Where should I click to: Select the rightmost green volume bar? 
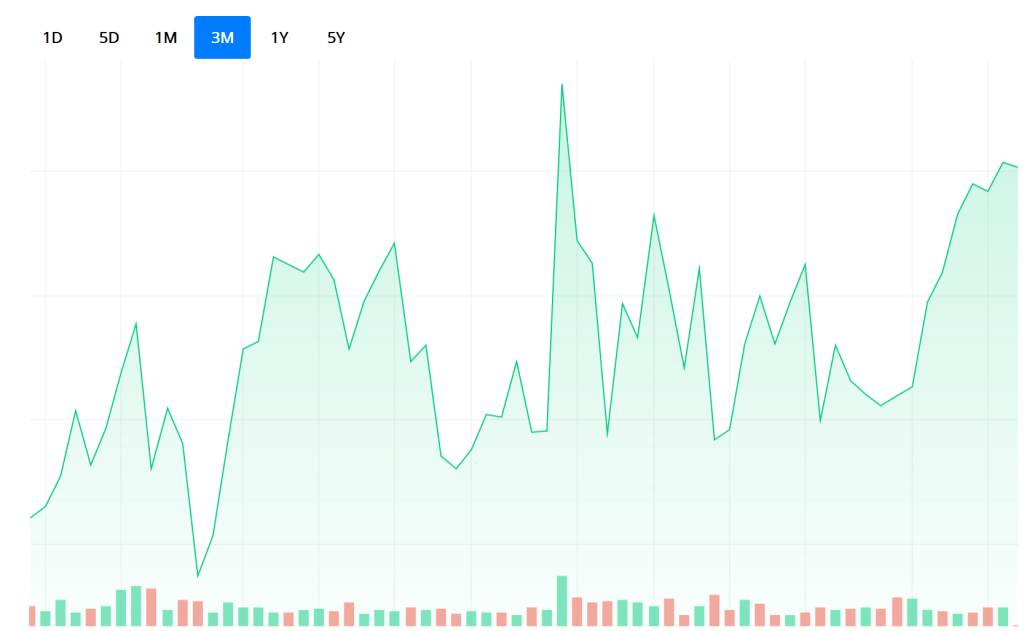[x=1002, y=616]
